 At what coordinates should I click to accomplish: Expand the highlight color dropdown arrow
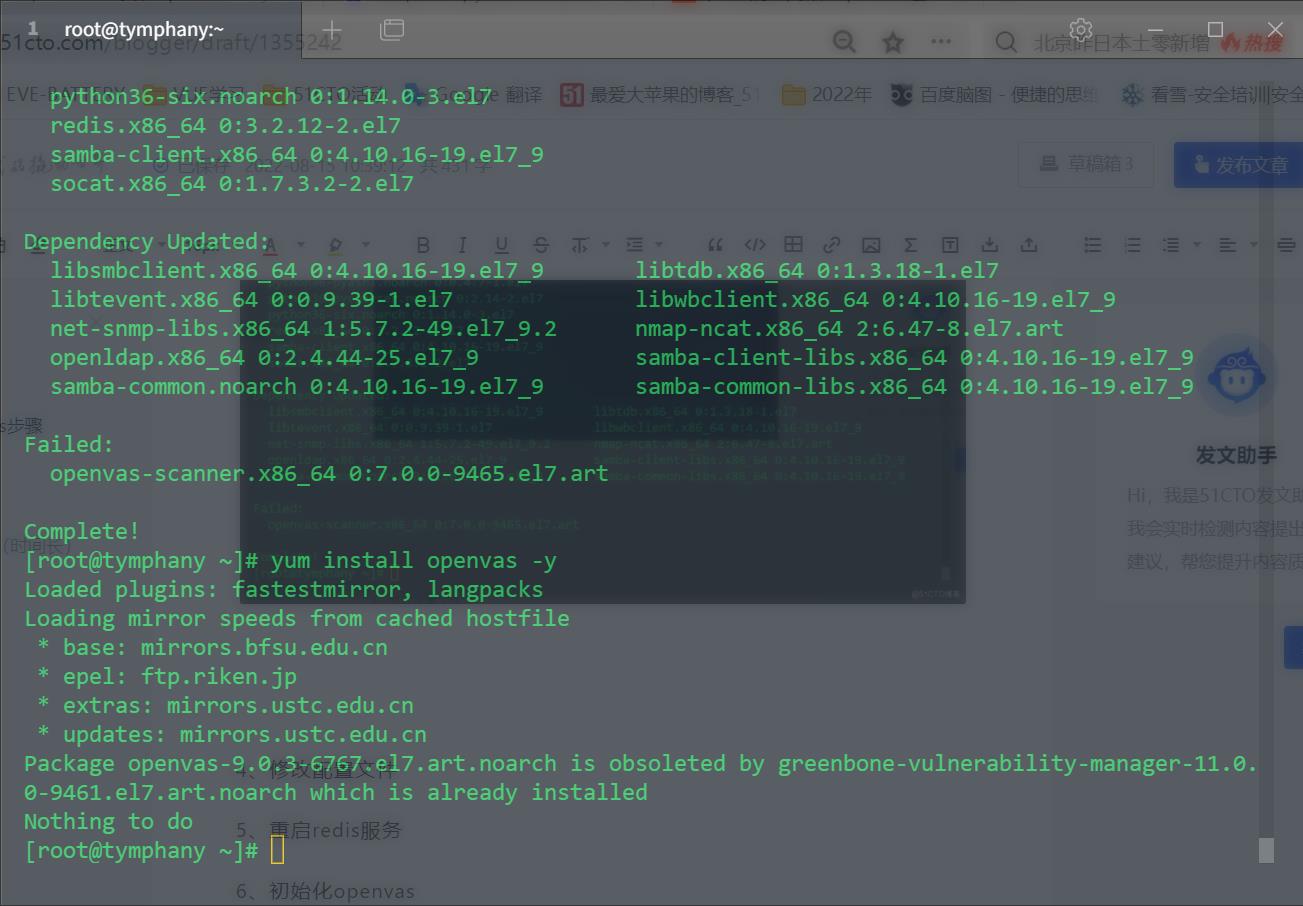coord(365,245)
